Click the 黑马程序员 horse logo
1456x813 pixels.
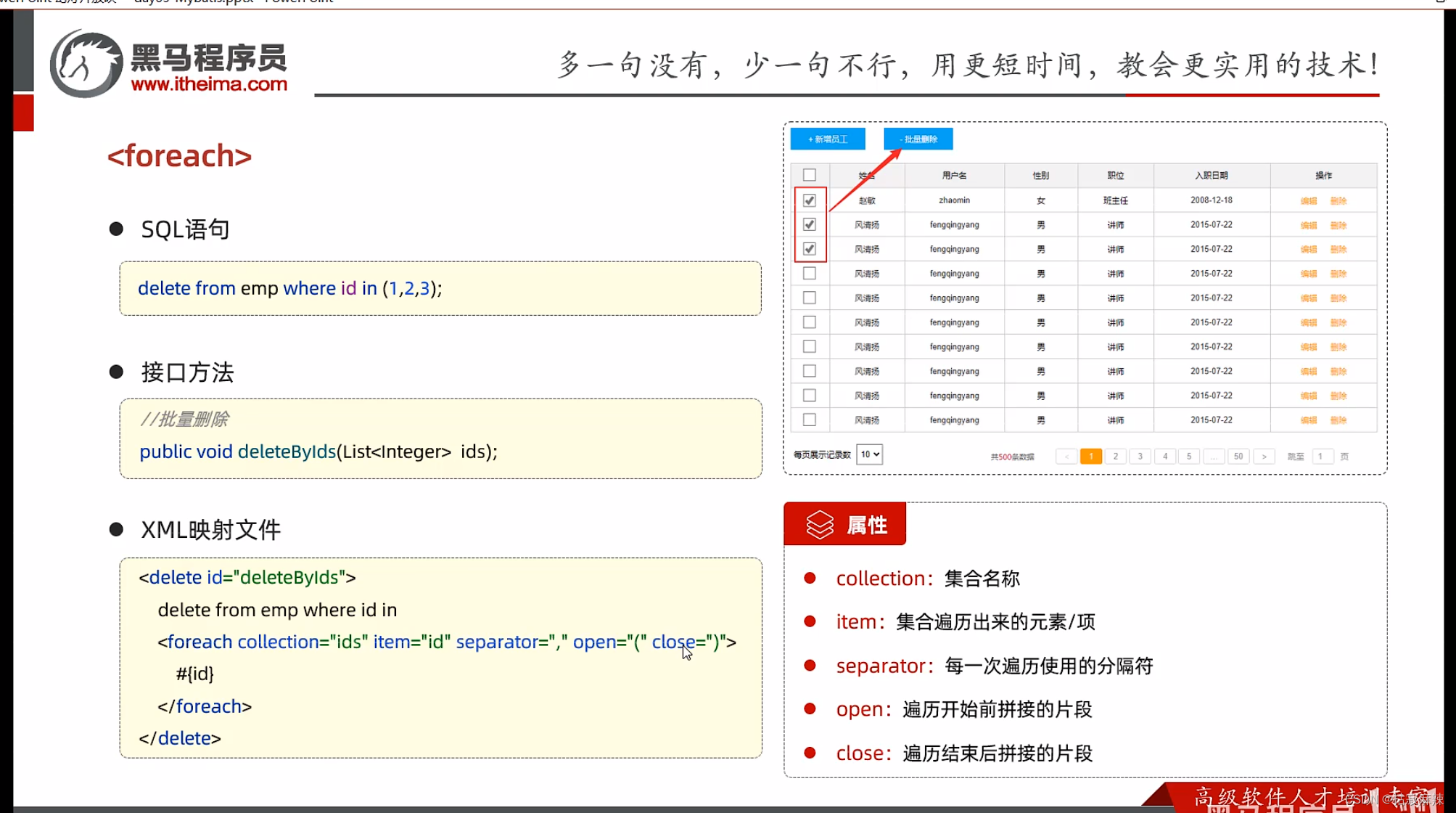click(x=86, y=64)
